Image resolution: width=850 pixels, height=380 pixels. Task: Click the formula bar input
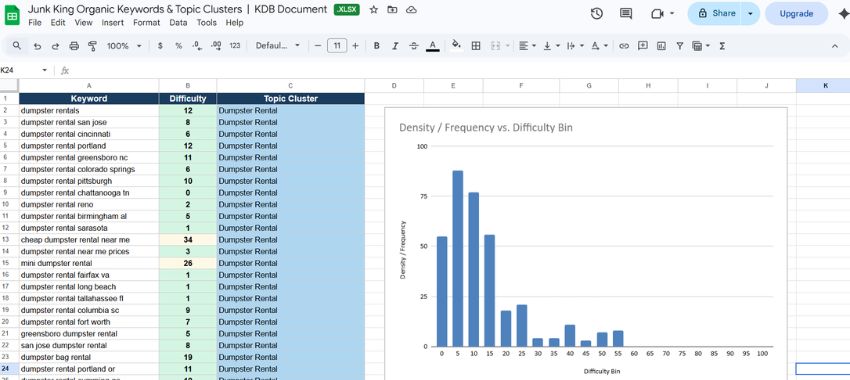460,70
